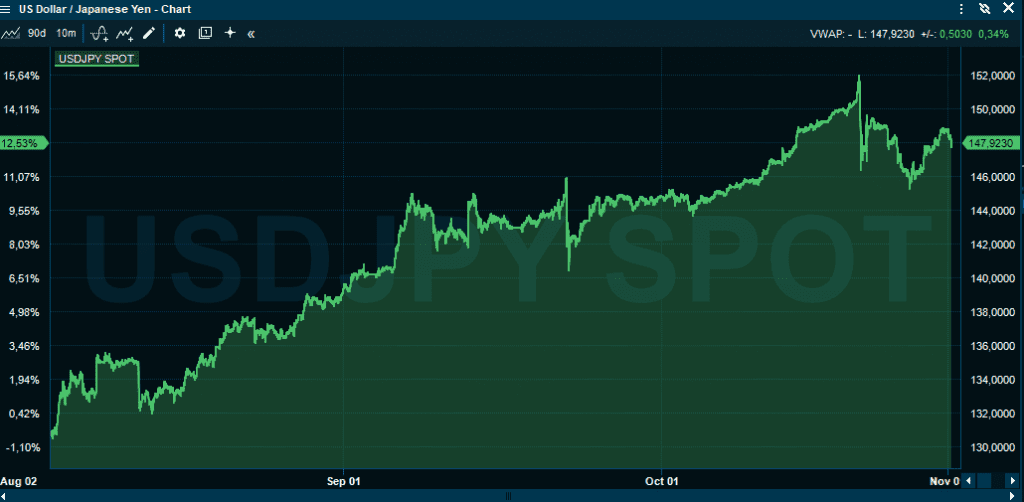Click the 130,0000 price axis label
The width and height of the screenshot is (1024, 502).
pyautogui.click(x=994, y=448)
